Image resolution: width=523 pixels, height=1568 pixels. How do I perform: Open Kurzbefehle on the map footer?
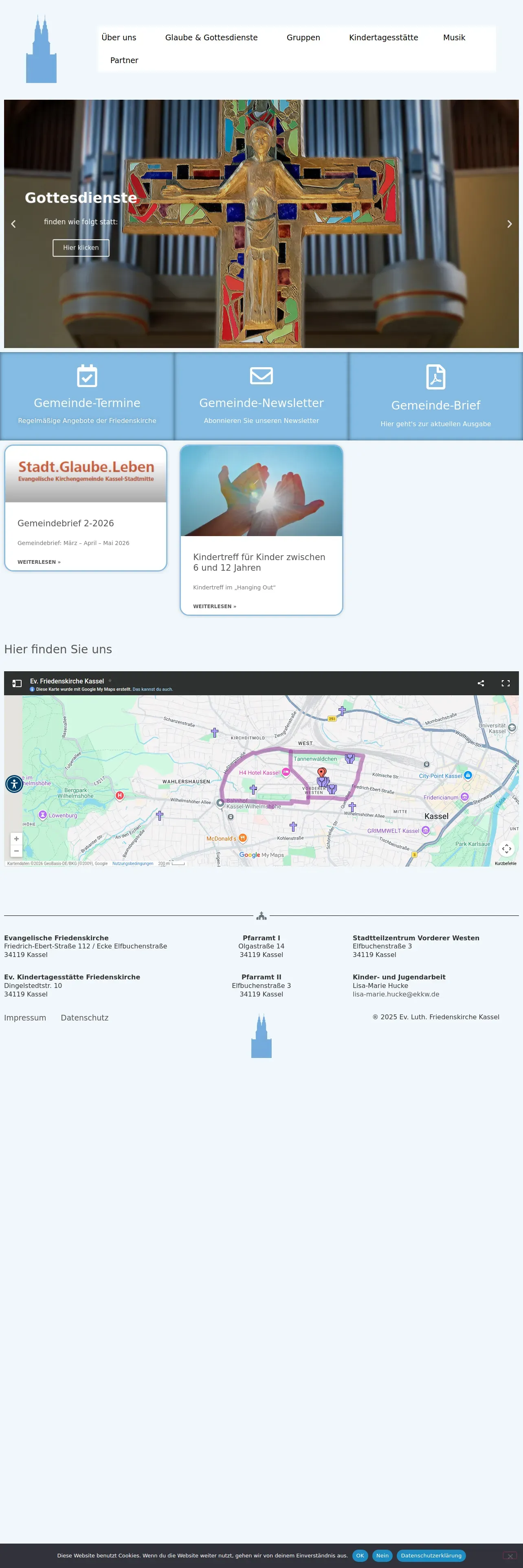click(505, 863)
